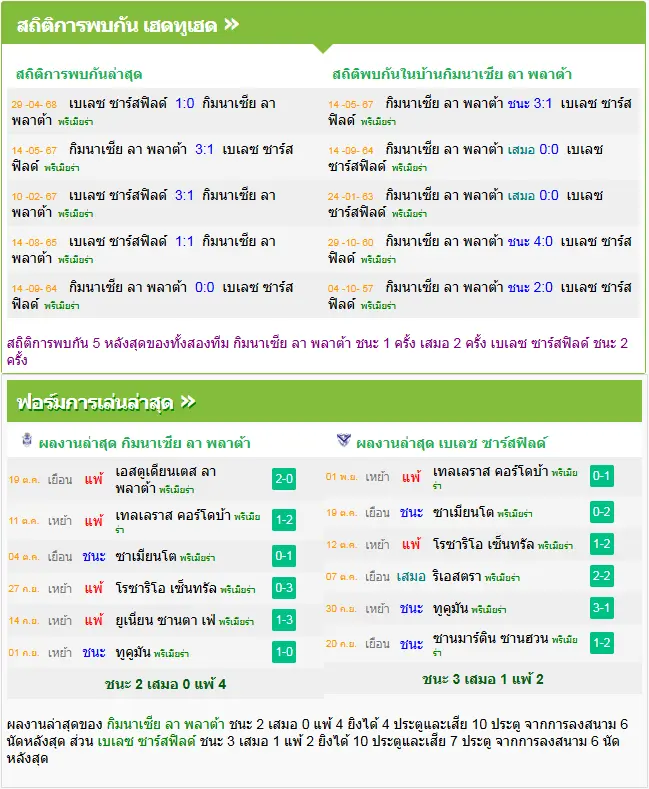The image size is (649, 789).
Task: Select opponent เอสตูเดียนเตส ลา พลาต้า
Action: pos(166,480)
